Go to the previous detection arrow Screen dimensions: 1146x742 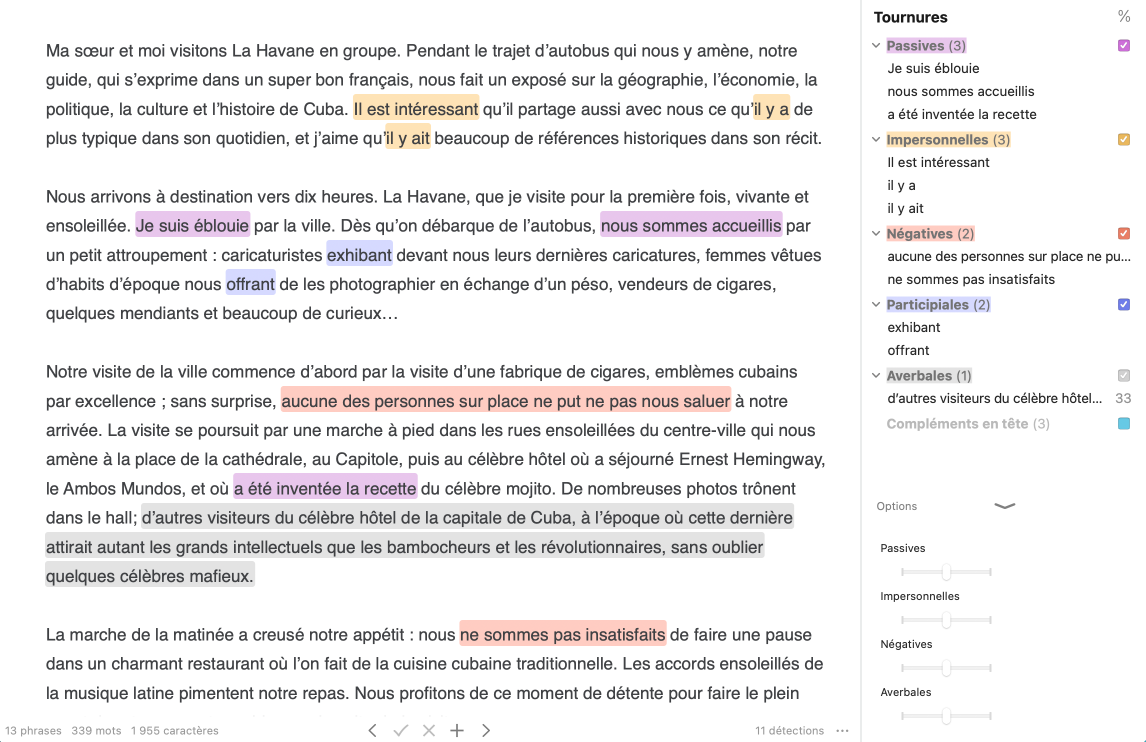pos(373,730)
